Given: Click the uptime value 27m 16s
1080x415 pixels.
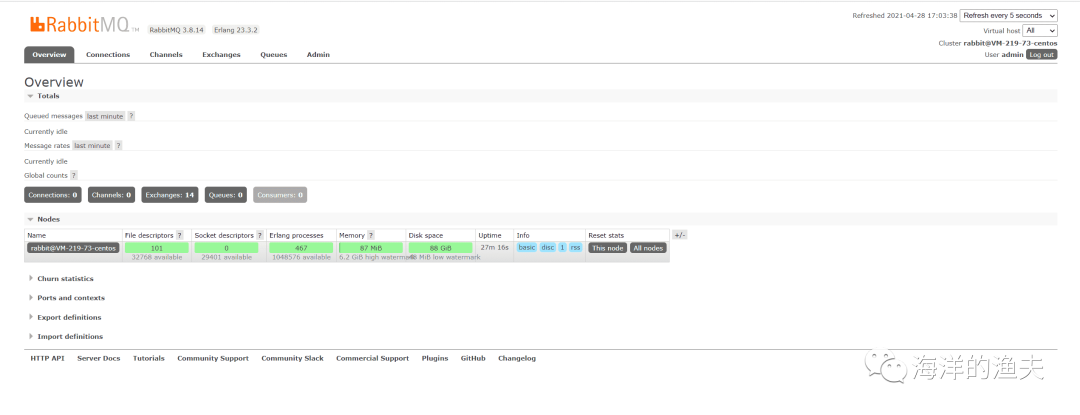Looking at the screenshot, I should click(495, 248).
